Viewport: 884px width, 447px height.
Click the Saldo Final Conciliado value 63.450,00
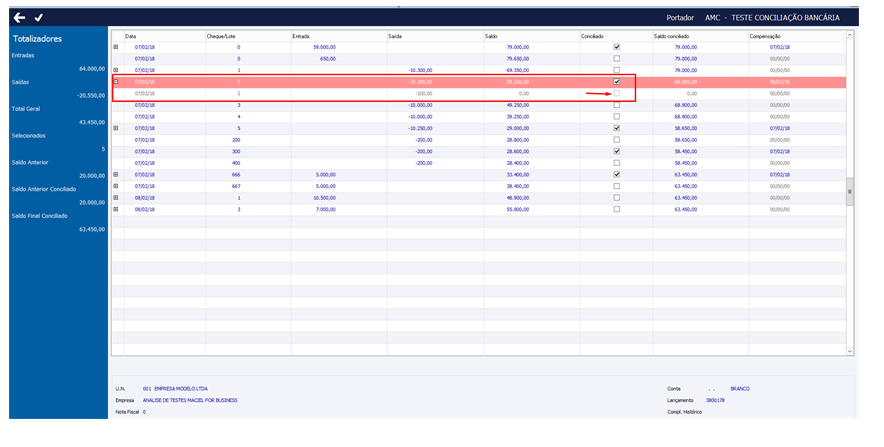[x=92, y=229]
